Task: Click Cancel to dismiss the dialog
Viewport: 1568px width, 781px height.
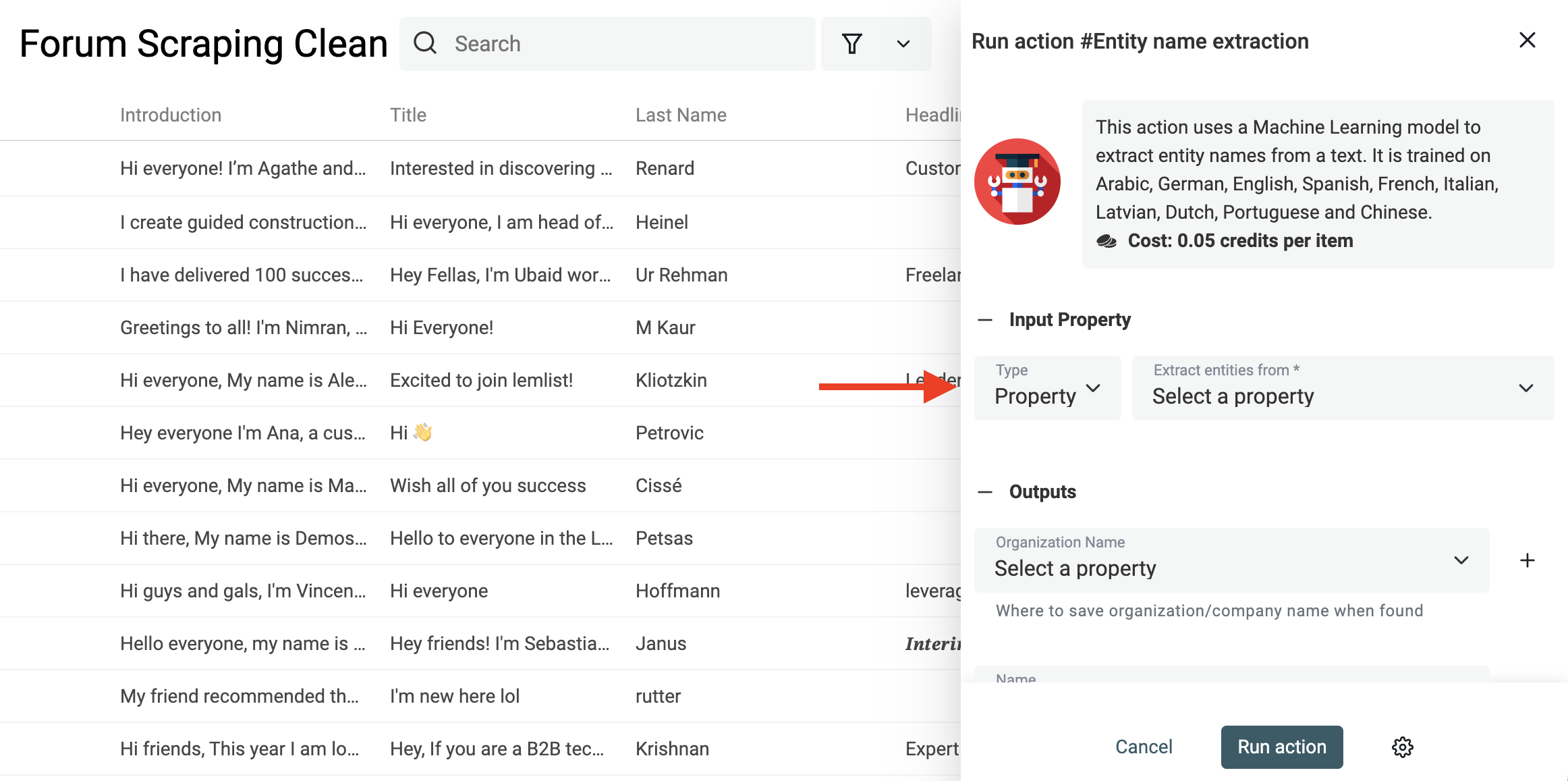Action: click(1144, 745)
